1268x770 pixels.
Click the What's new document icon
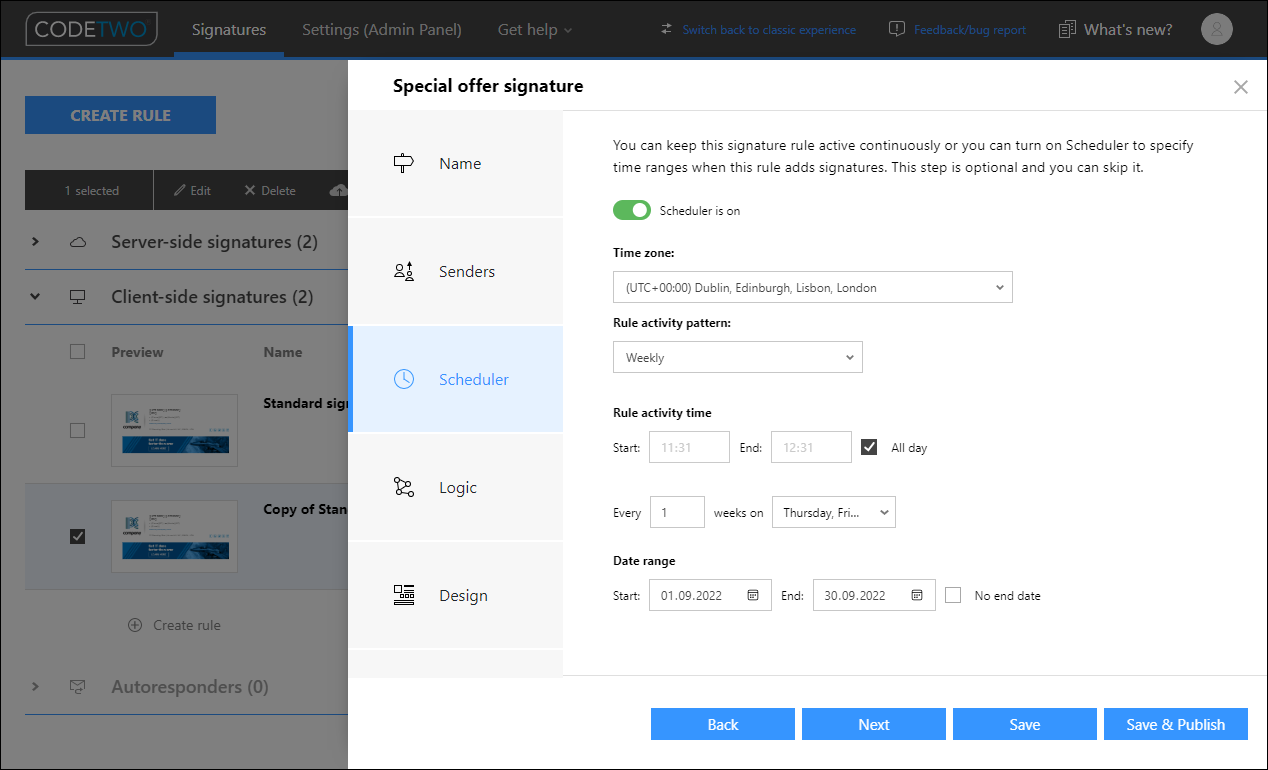[x=1068, y=29]
